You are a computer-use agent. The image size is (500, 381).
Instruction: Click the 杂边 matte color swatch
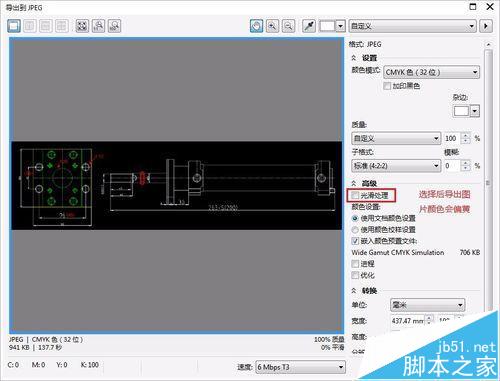pyautogui.click(x=461, y=111)
